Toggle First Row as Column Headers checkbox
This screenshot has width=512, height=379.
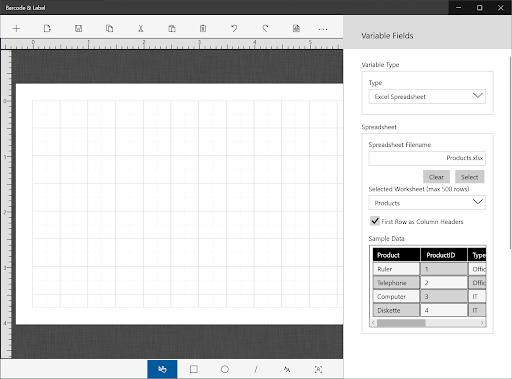[x=375, y=221]
